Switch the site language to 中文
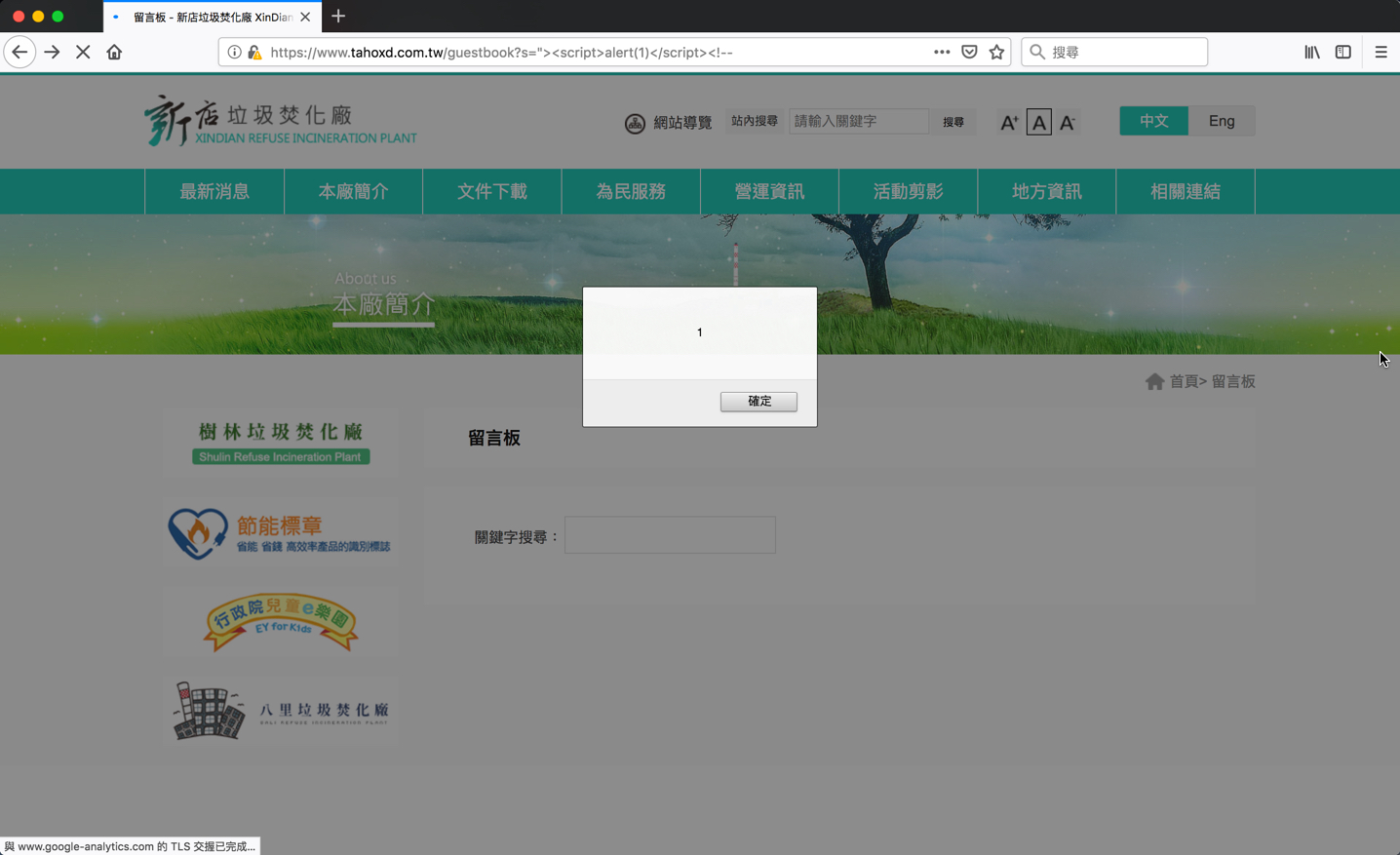The image size is (1400, 855). click(x=1154, y=121)
